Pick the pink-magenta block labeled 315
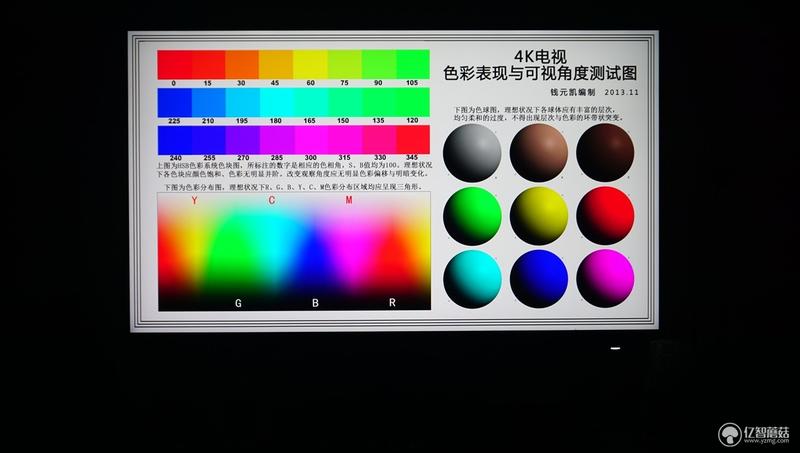Image resolution: width=800 pixels, height=453 pixels. pyautogui.click(x=344, y=140)
